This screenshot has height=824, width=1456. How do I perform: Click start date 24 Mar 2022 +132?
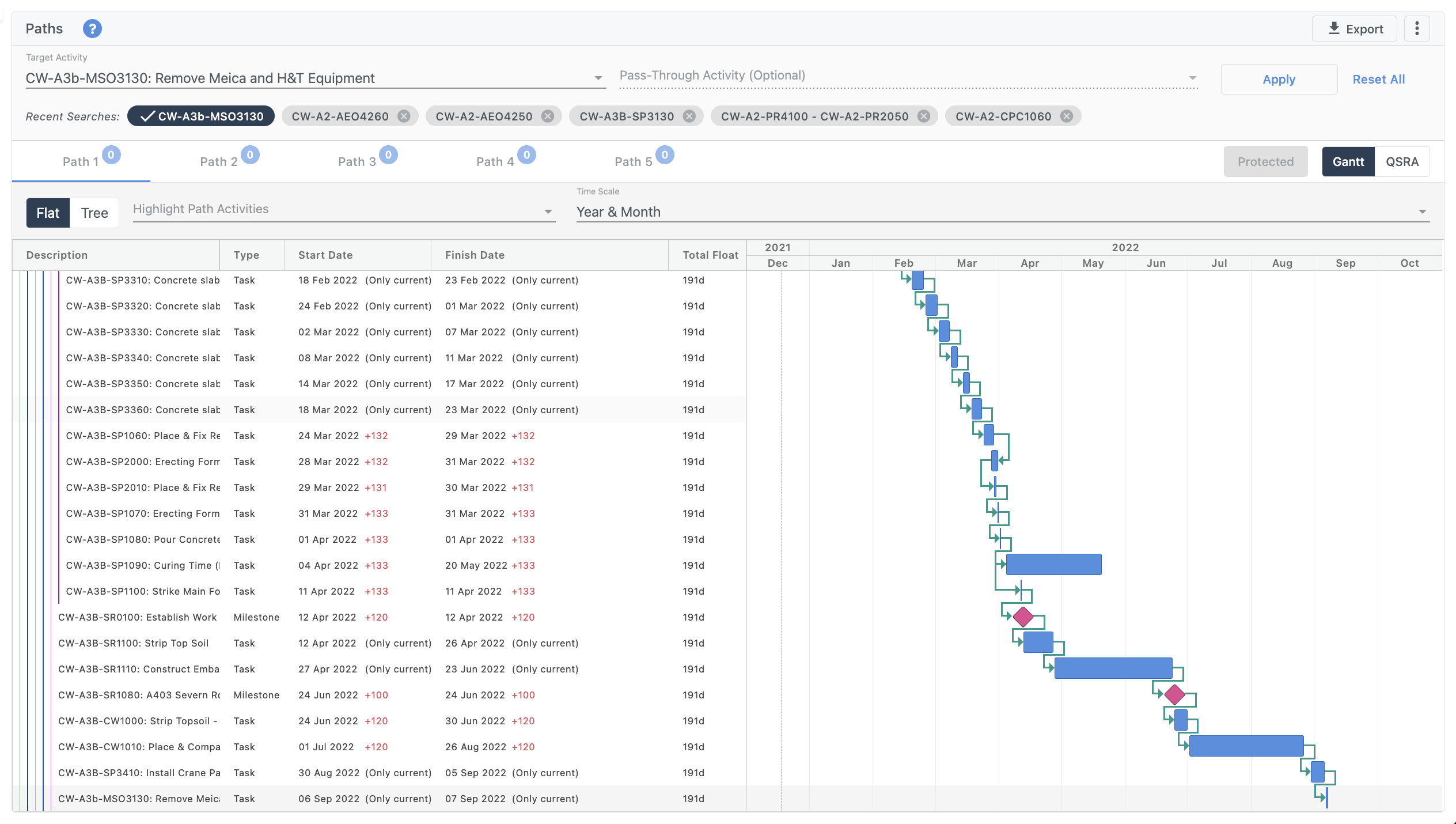coord(343,436)
